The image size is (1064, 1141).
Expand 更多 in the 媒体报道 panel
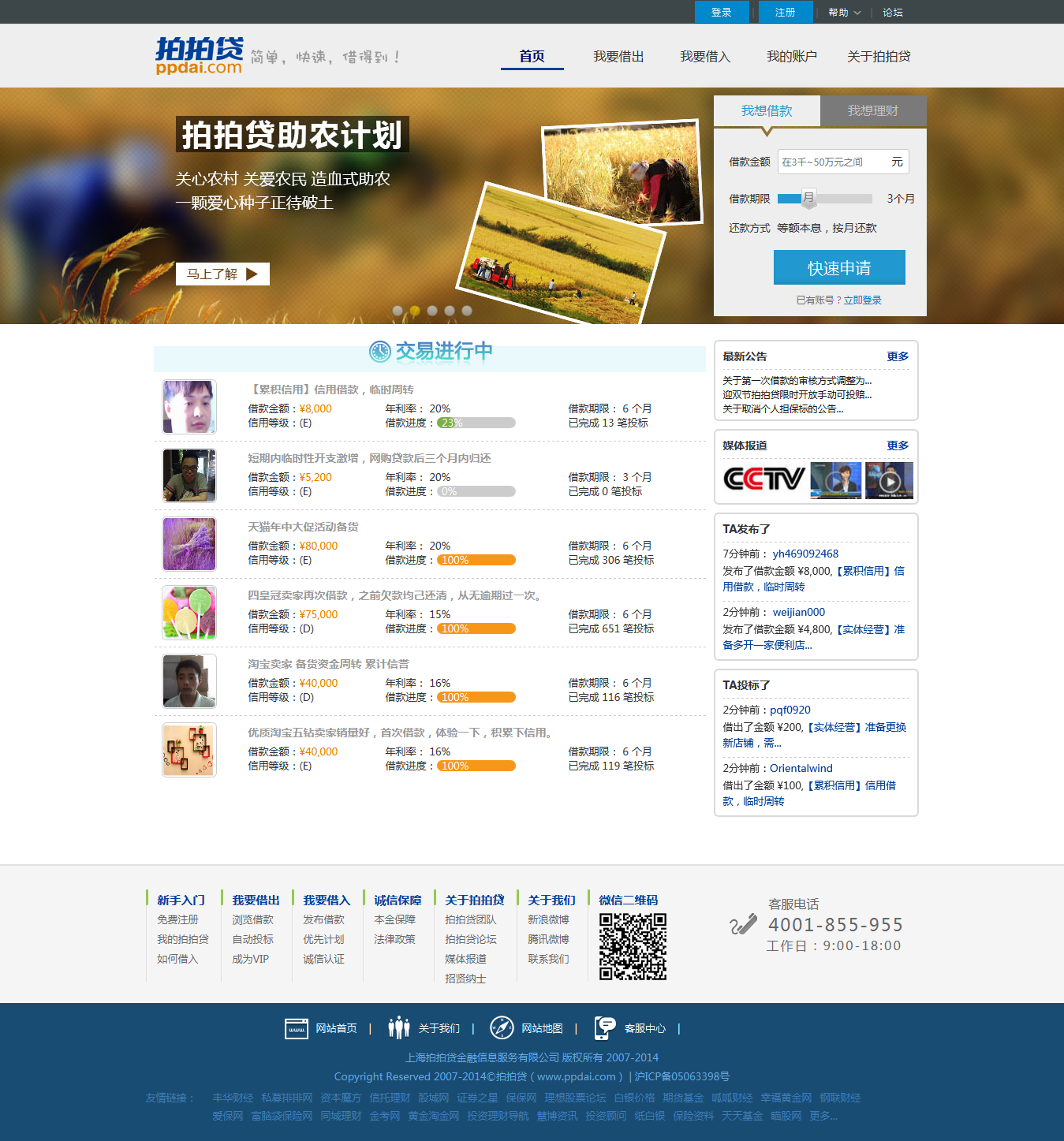pos(897,446)
